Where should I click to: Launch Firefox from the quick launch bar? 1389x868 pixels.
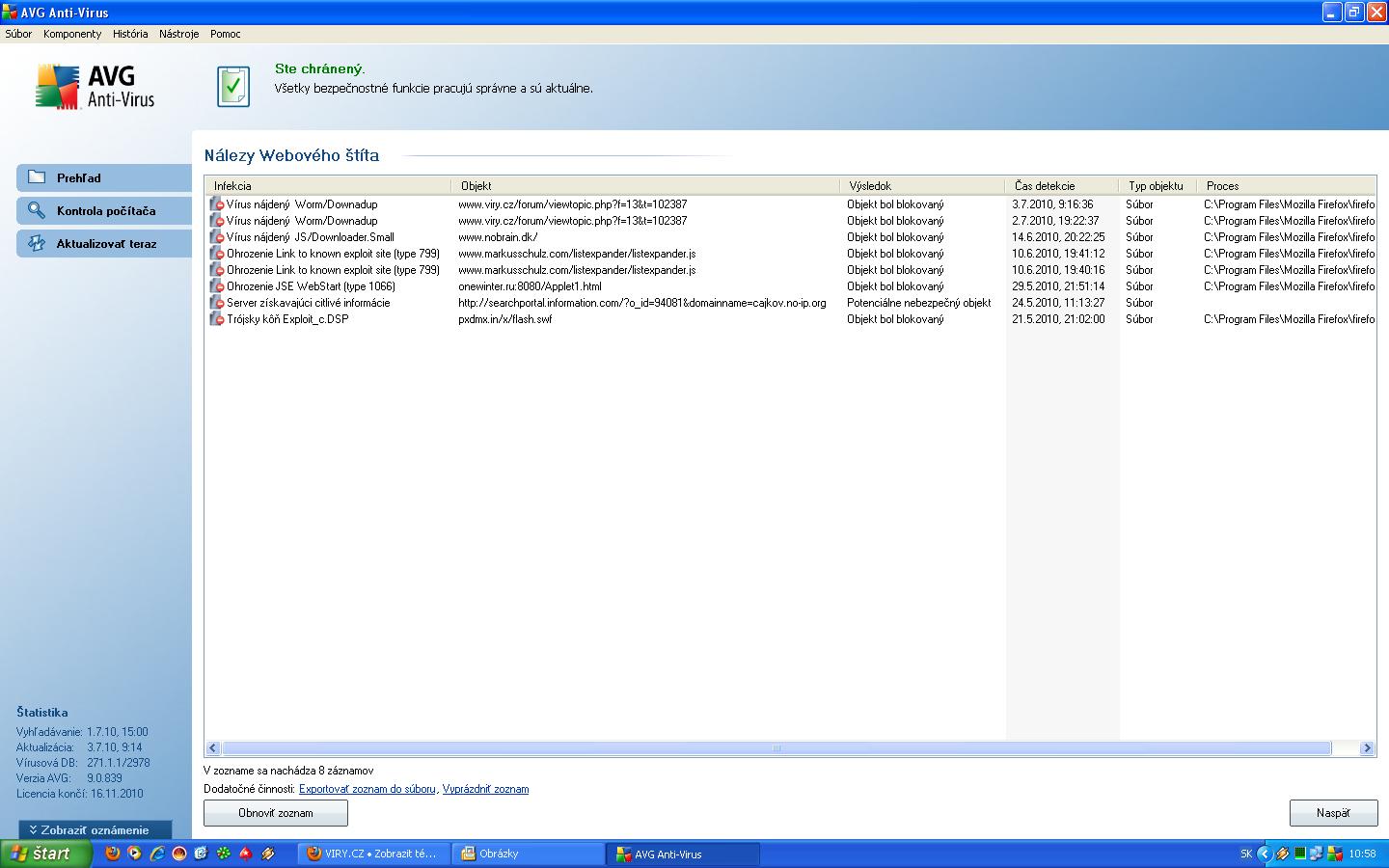click(x=113, y=854)
